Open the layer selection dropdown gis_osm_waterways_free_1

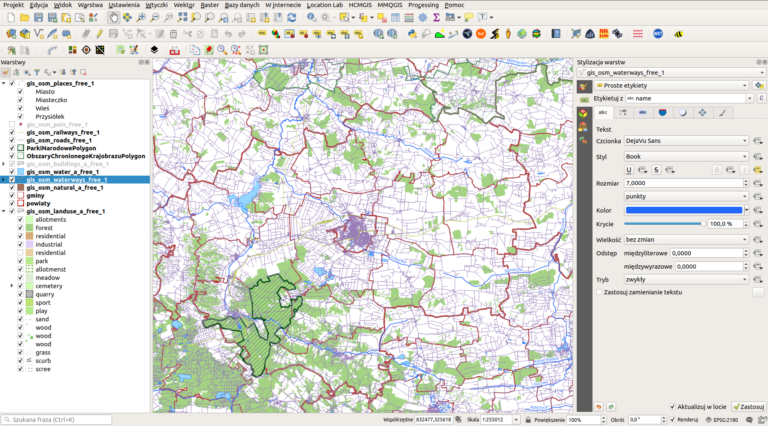click(672, 72)
